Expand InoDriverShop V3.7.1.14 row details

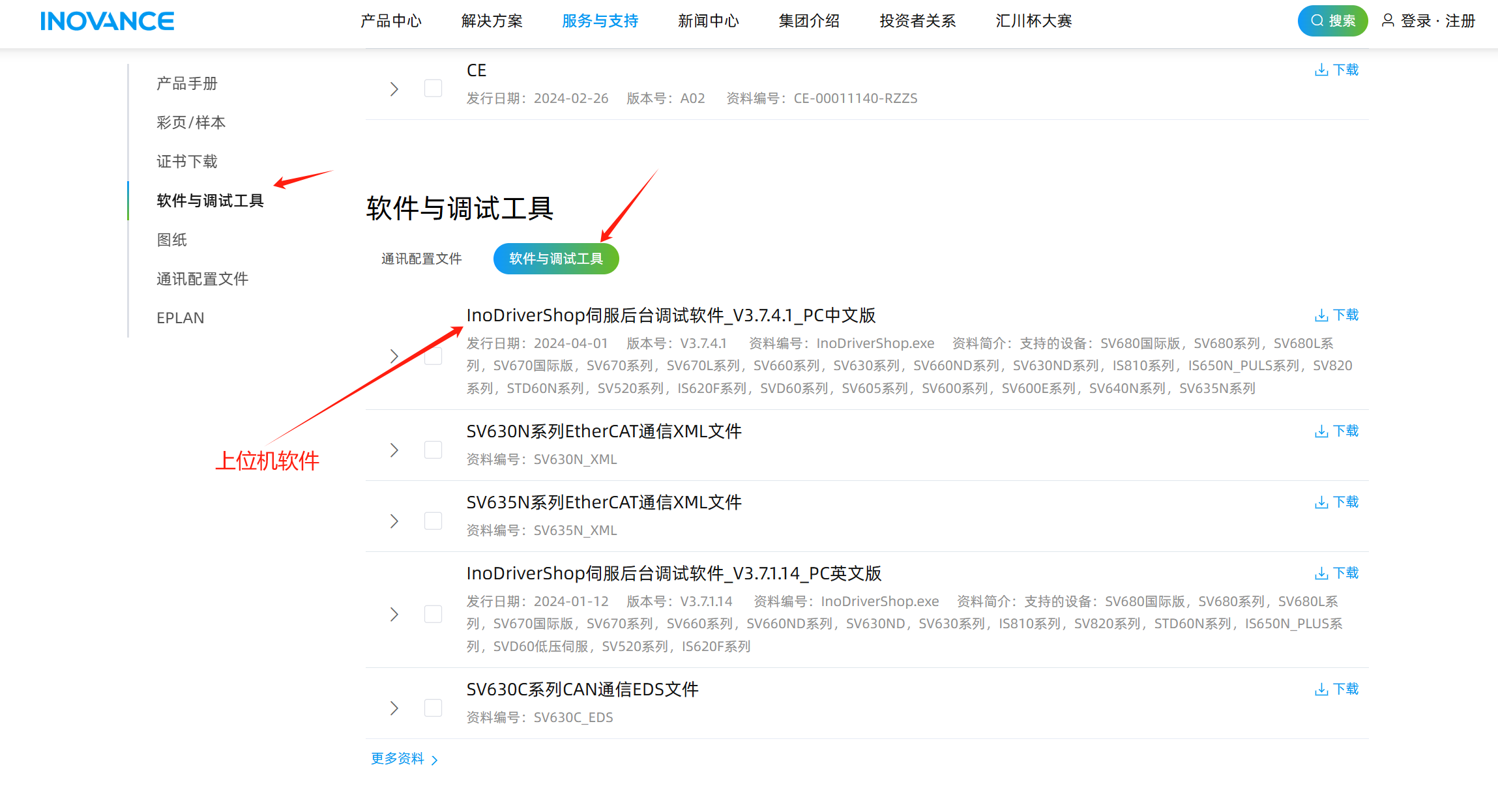[x=394, y=615]
